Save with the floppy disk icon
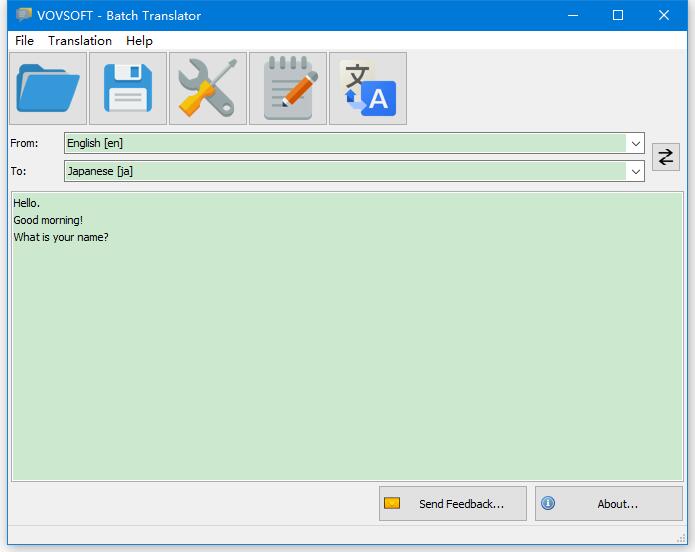Screen dimensions: 695x552 128,88
